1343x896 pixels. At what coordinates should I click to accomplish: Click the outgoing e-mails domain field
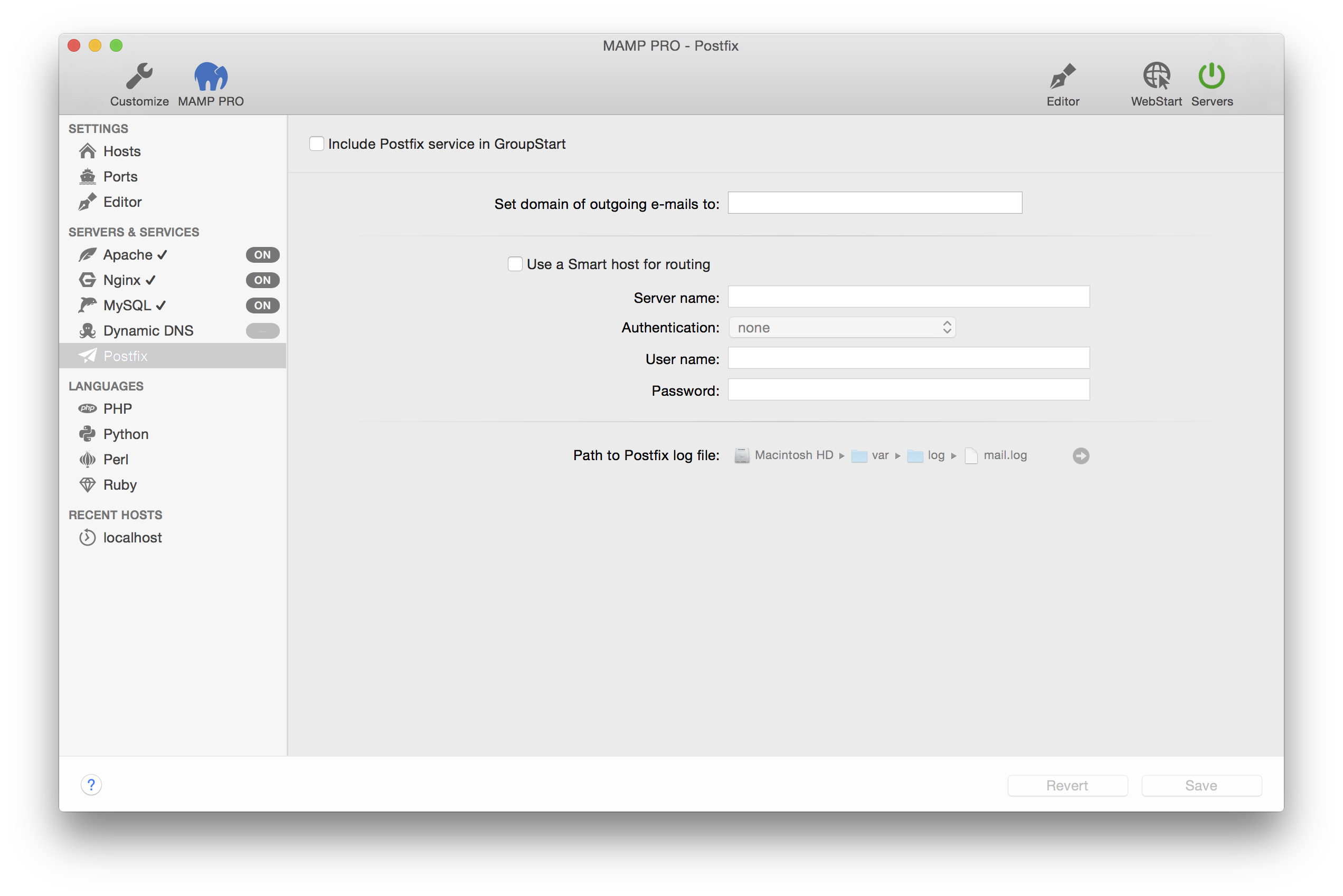874,203
